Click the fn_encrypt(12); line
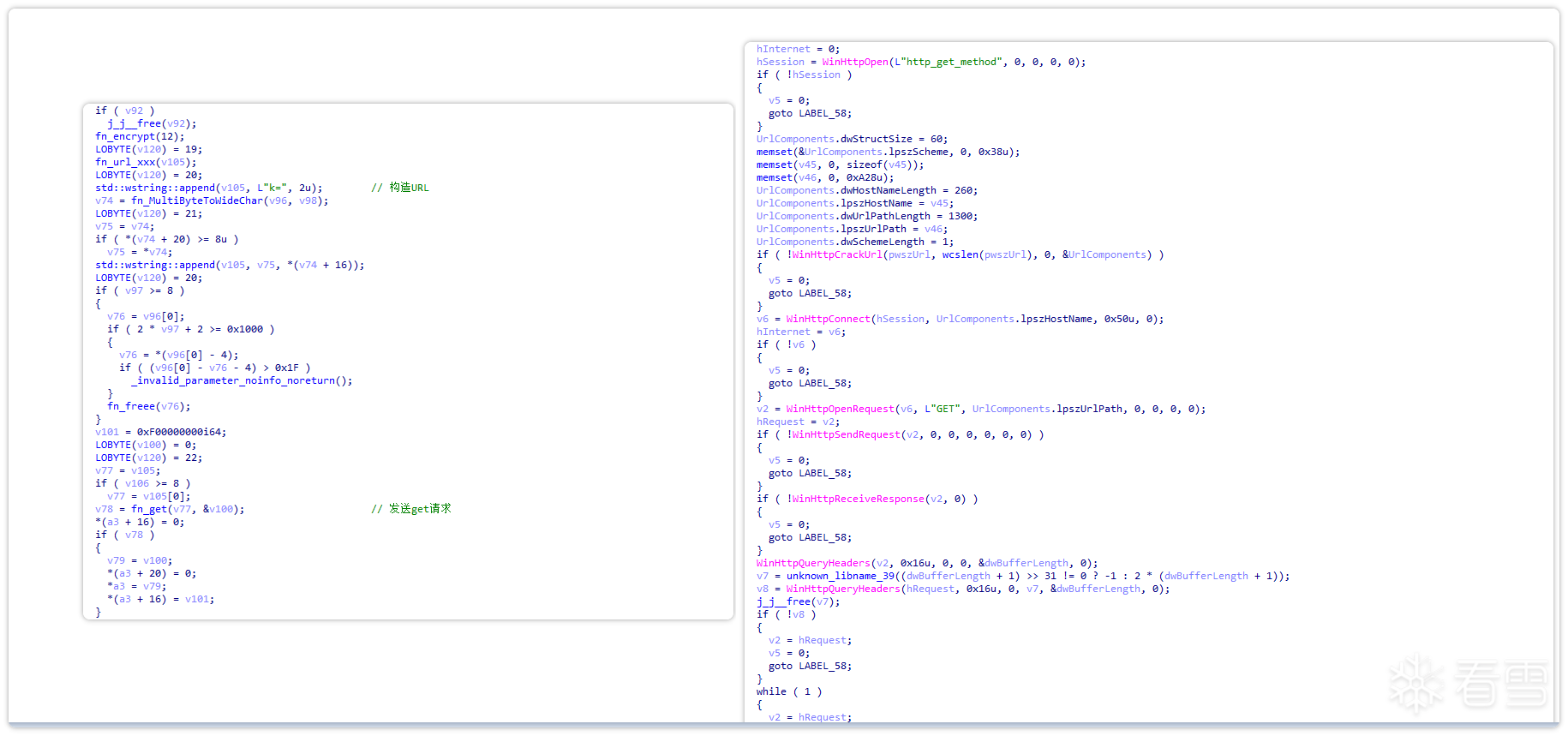Image resolution: width=1568 pixels, height=736 pixels. click(x=140, y=136)
